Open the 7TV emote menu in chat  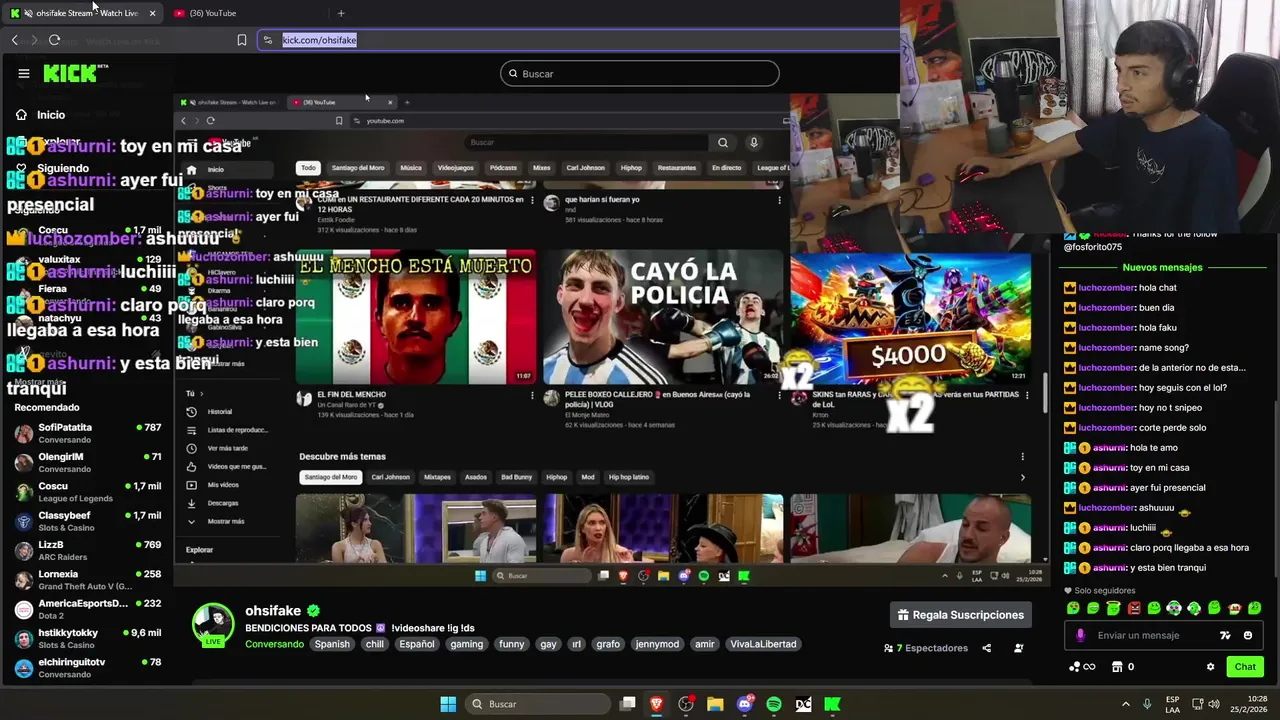[x=1225, y=635]
